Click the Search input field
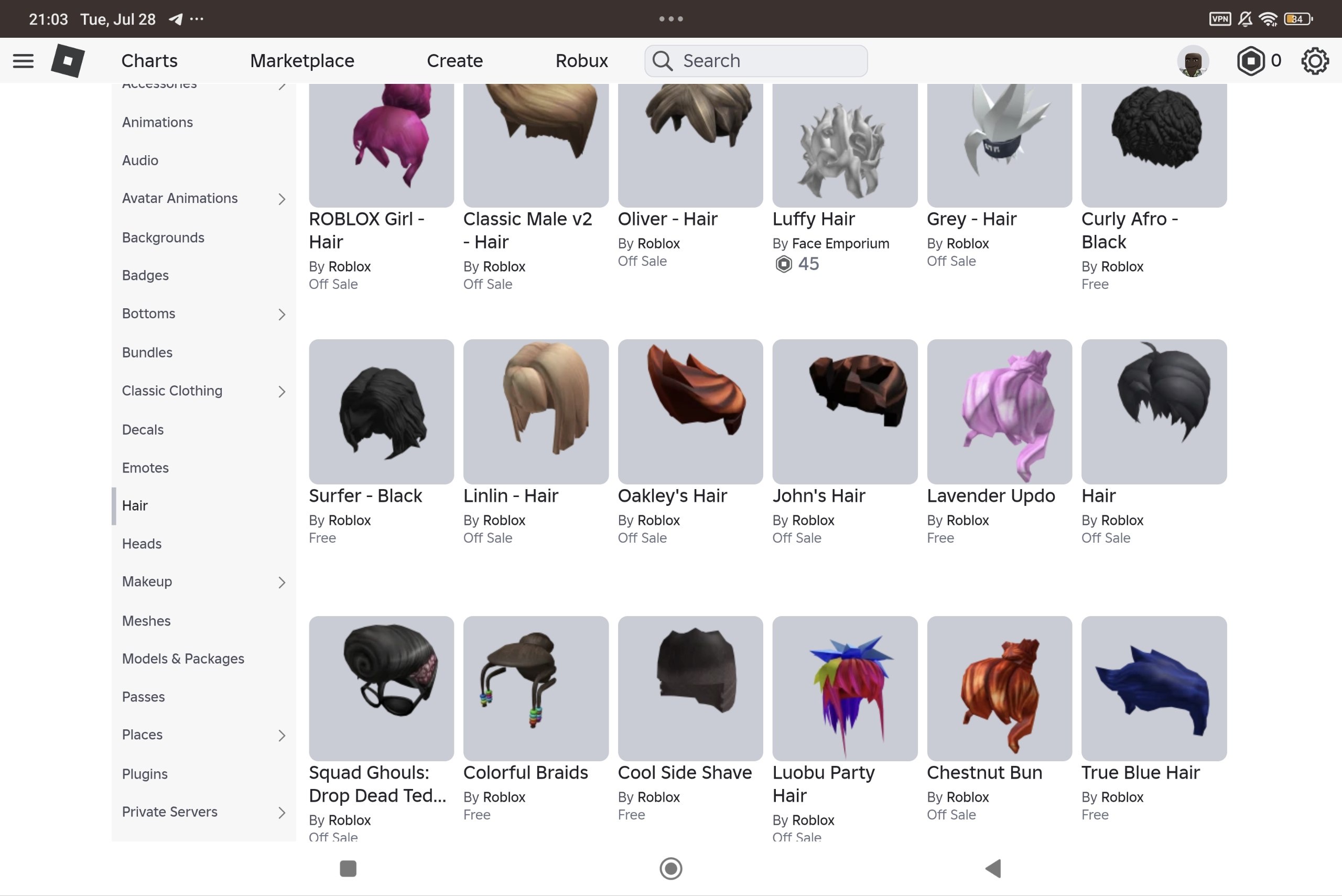The width and height of the screenshot is (1342, 896). (x=756, y=61)
